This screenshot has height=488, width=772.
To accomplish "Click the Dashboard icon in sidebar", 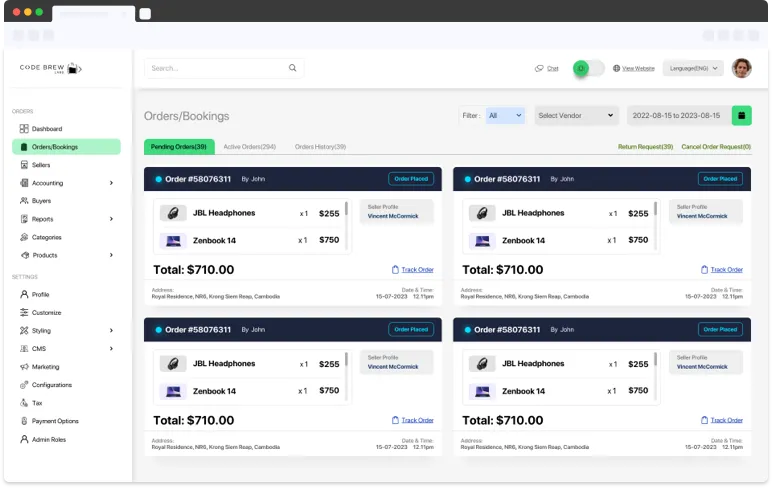I will [x=24, y=129].
